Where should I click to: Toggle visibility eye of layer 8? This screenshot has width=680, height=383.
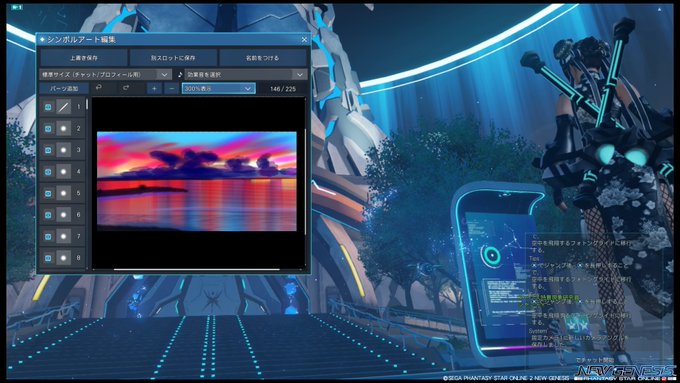pos(48,258)
